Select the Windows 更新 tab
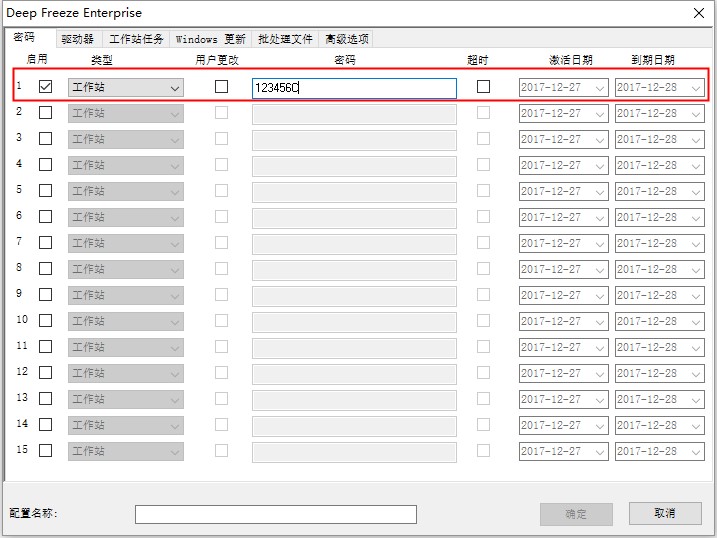 tap(210, 39)
